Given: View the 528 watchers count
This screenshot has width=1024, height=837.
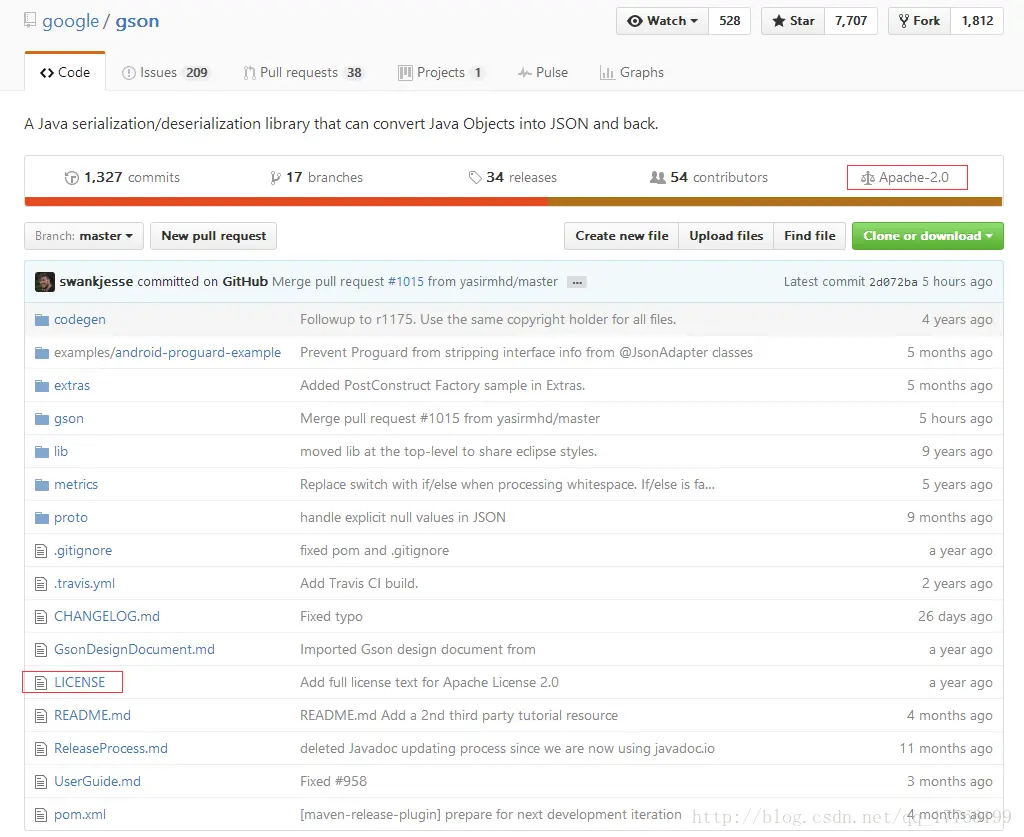Looking at the screenshot, I should (x=729, y=21).
